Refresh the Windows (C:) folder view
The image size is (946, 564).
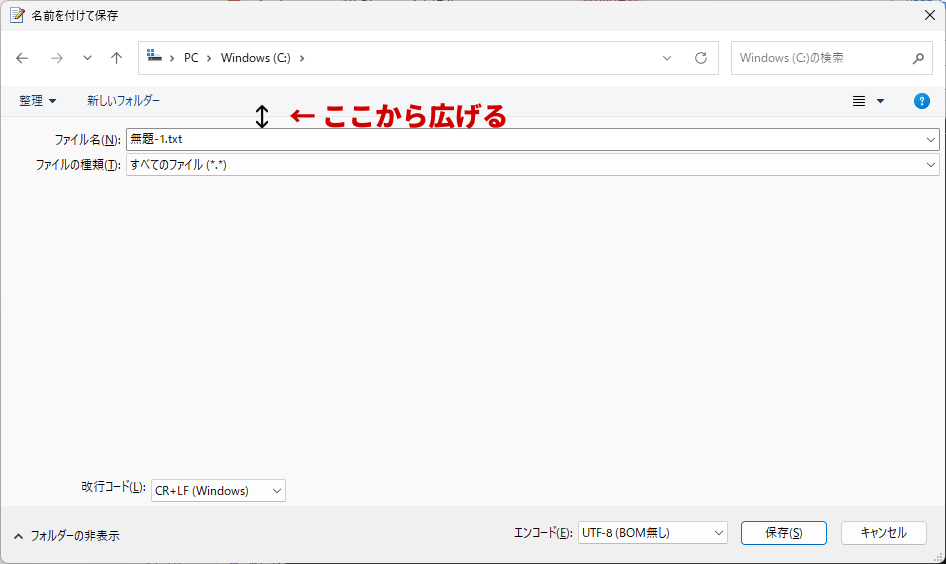700,58
